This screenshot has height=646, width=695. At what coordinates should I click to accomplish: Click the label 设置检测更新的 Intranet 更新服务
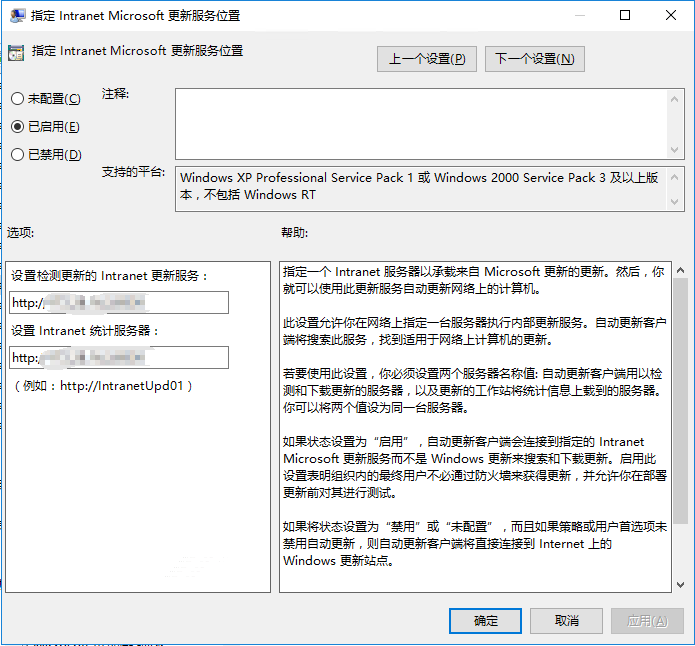point(109,276)
